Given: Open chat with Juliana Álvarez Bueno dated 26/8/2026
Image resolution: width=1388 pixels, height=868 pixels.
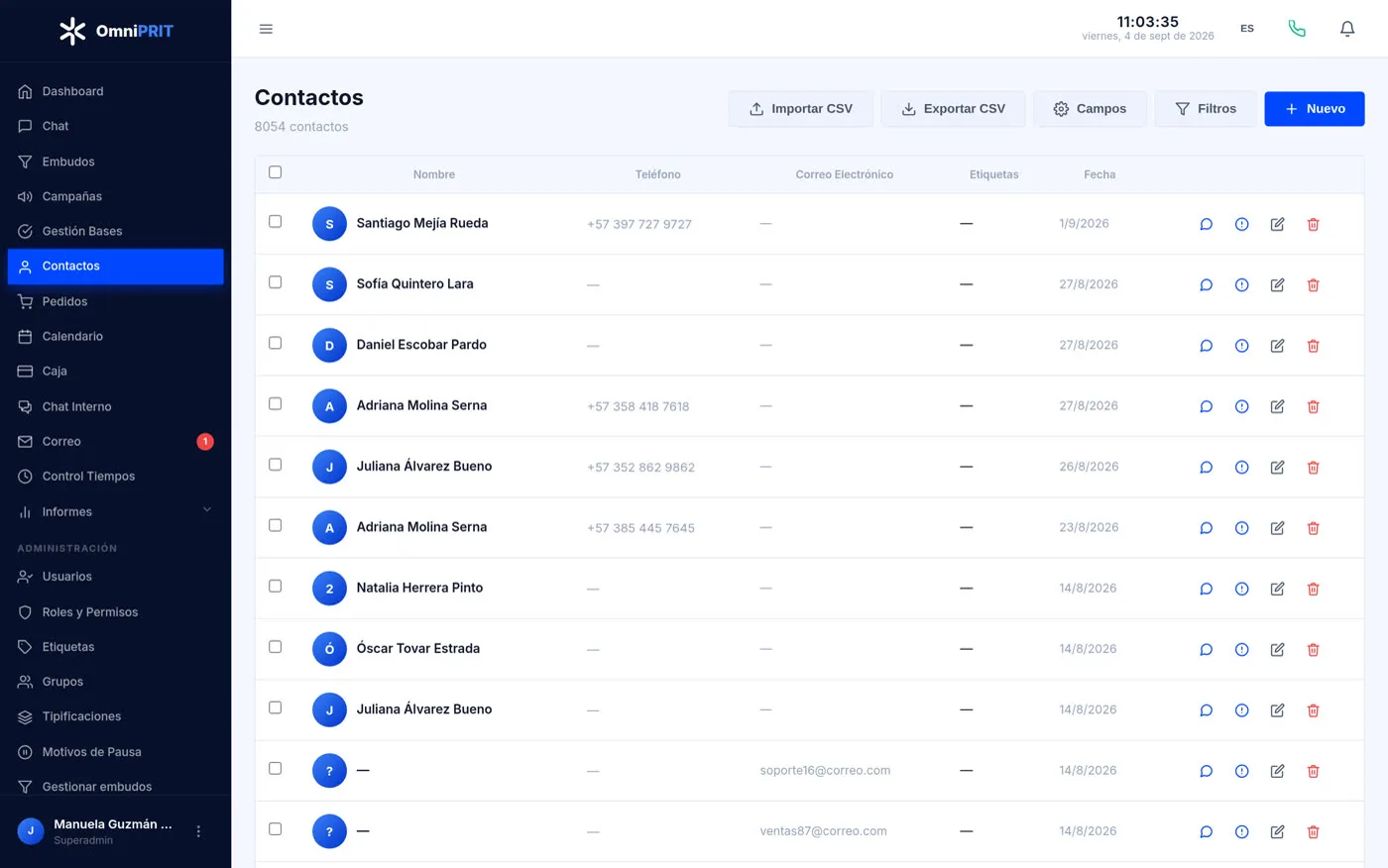Looking at the screenshot, I should coord(1206,467).
